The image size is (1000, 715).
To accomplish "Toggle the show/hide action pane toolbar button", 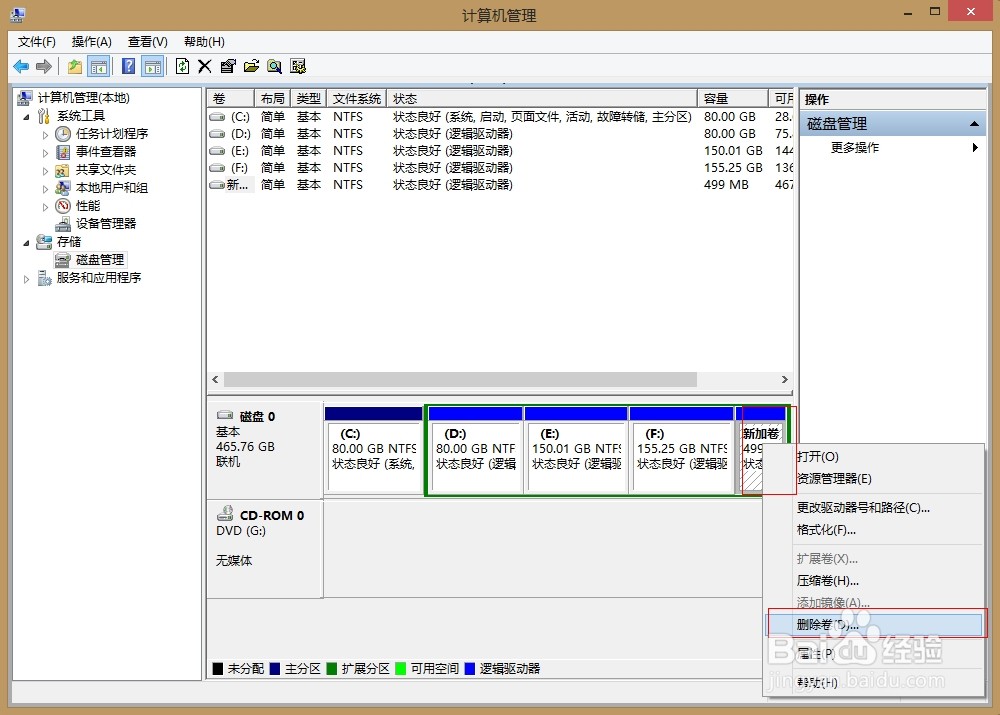I will 152,66.
